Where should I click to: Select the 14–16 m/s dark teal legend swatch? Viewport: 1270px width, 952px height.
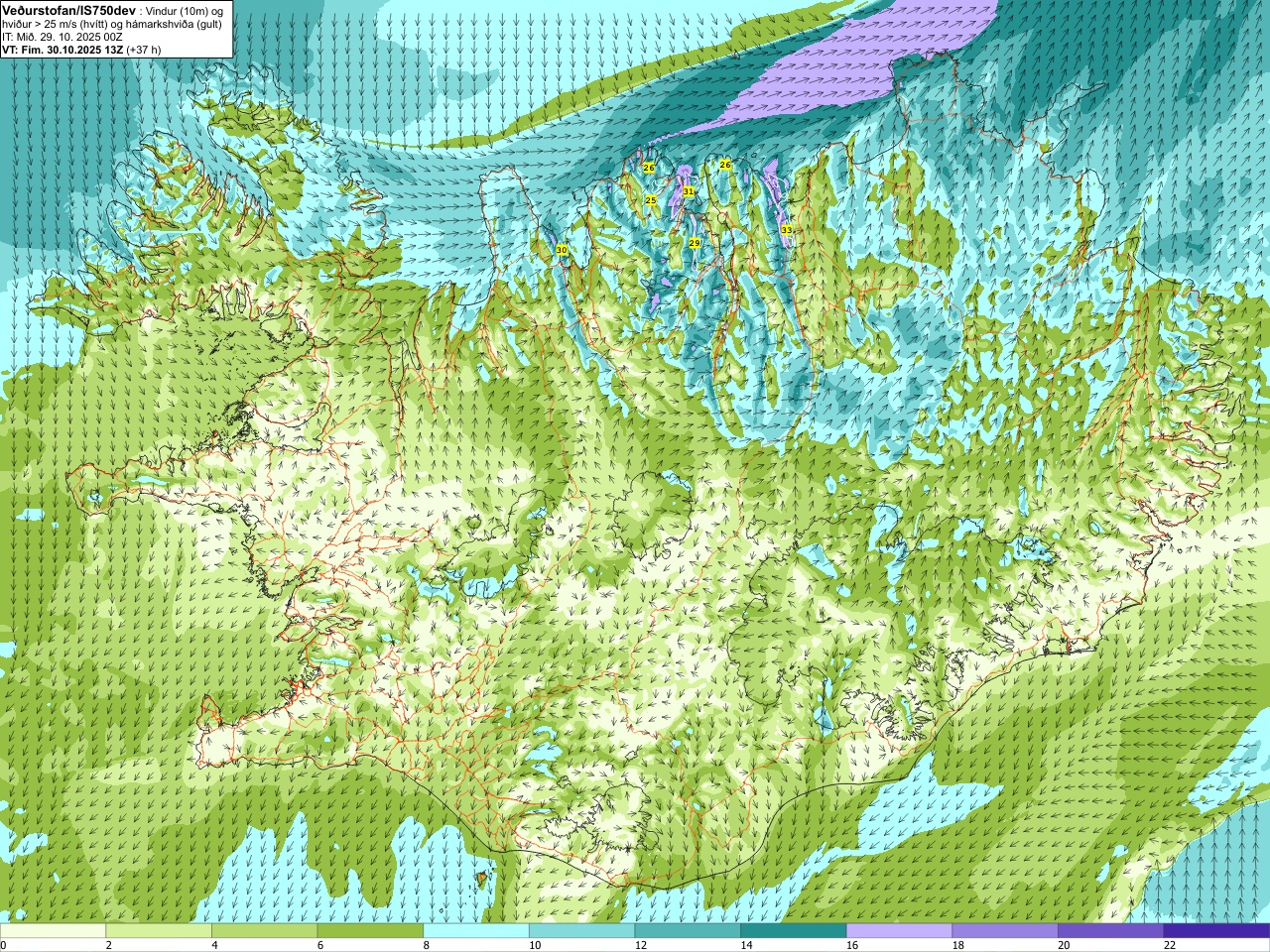point(794,931)
